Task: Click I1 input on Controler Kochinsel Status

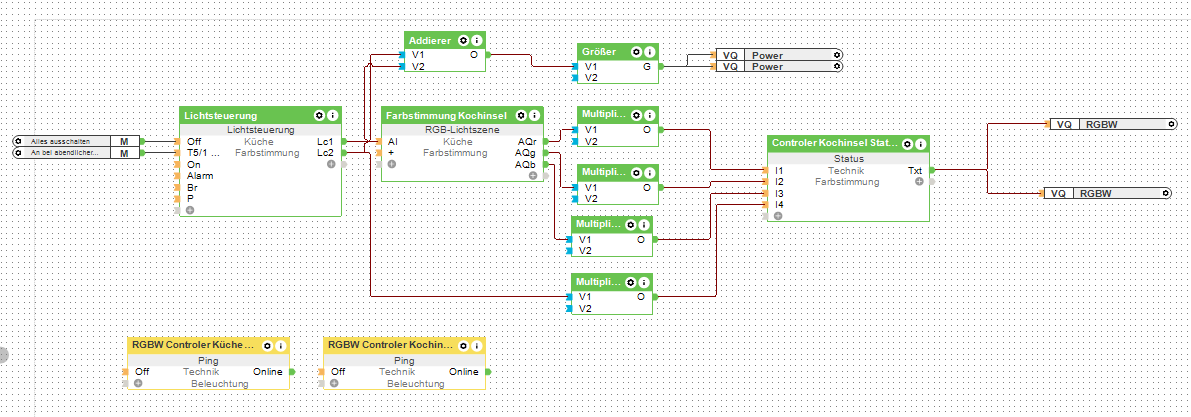Action: click(779, 170)
